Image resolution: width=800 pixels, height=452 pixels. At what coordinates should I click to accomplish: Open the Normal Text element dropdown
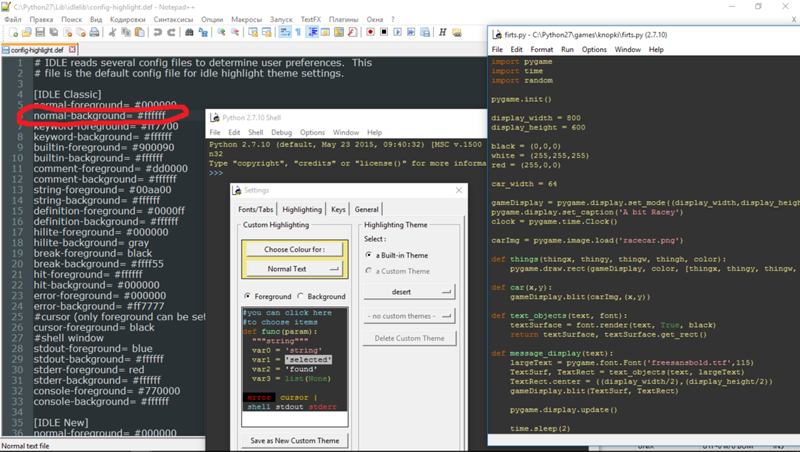pos(294,269)
